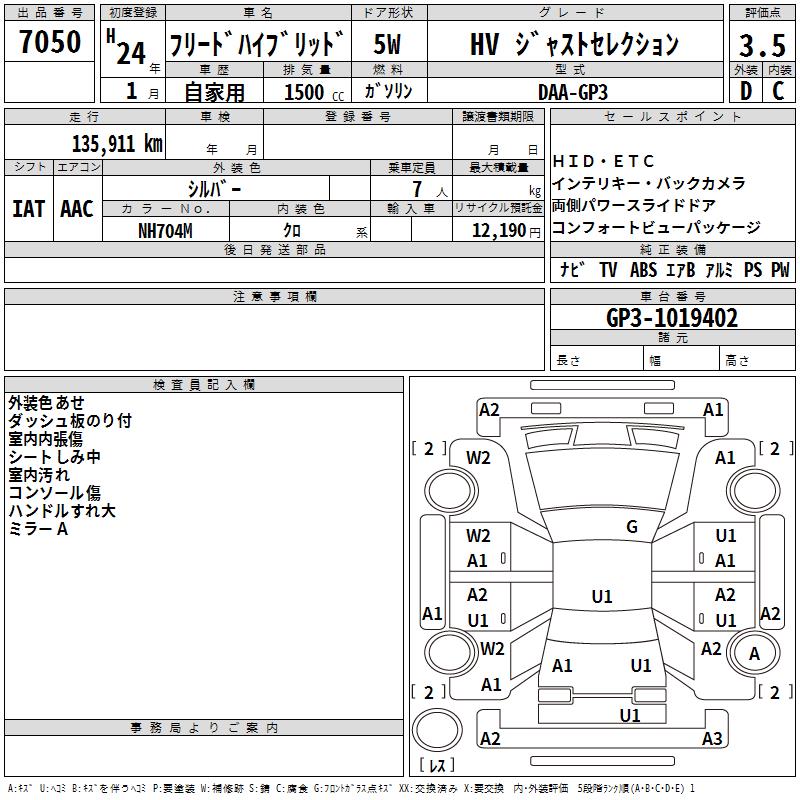Select コンフォートビューパッケージ line
This screenshot has height=800, width=800.
(x=657, y=227)
